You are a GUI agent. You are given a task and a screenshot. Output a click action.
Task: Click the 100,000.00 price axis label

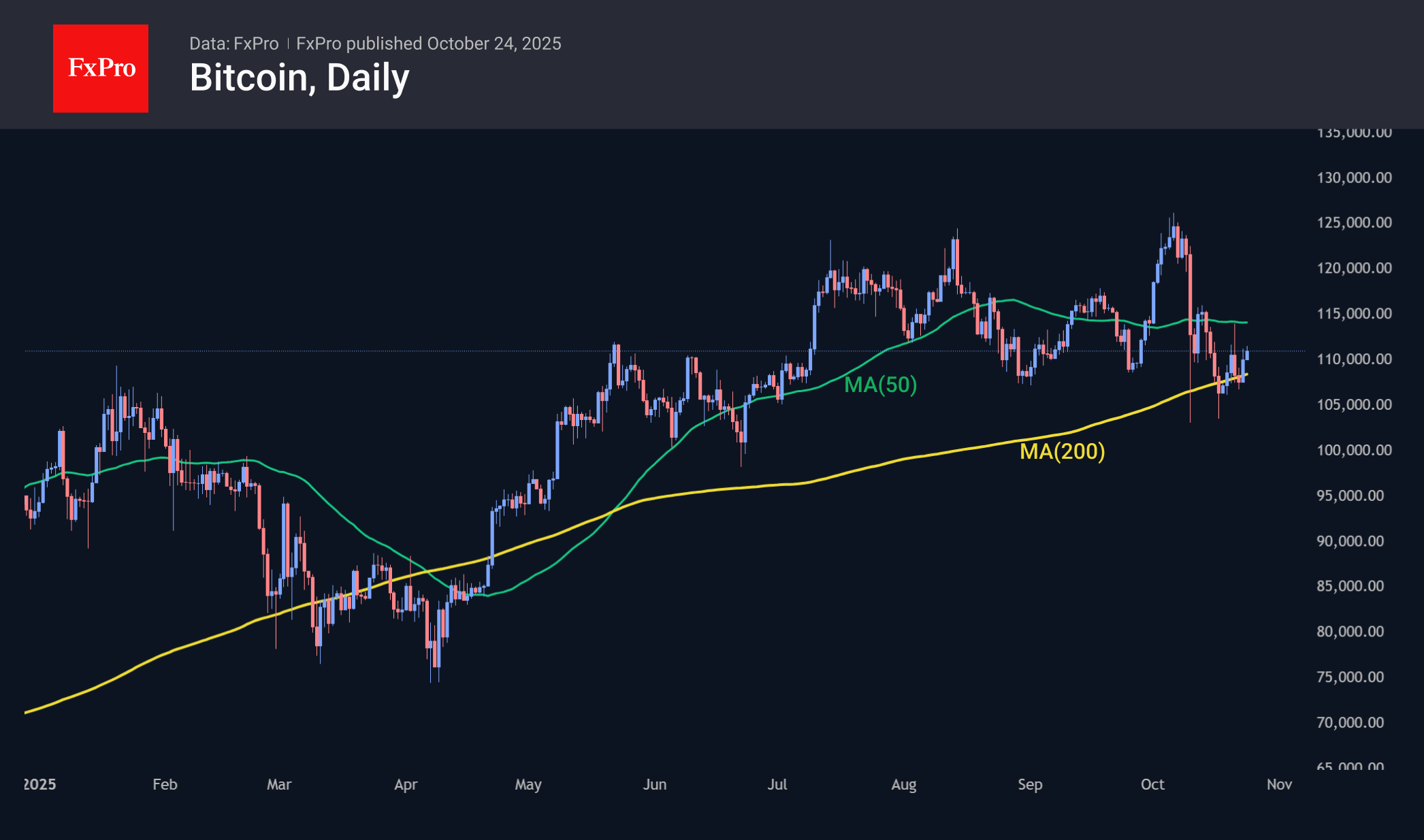(x=1354, y=450)
